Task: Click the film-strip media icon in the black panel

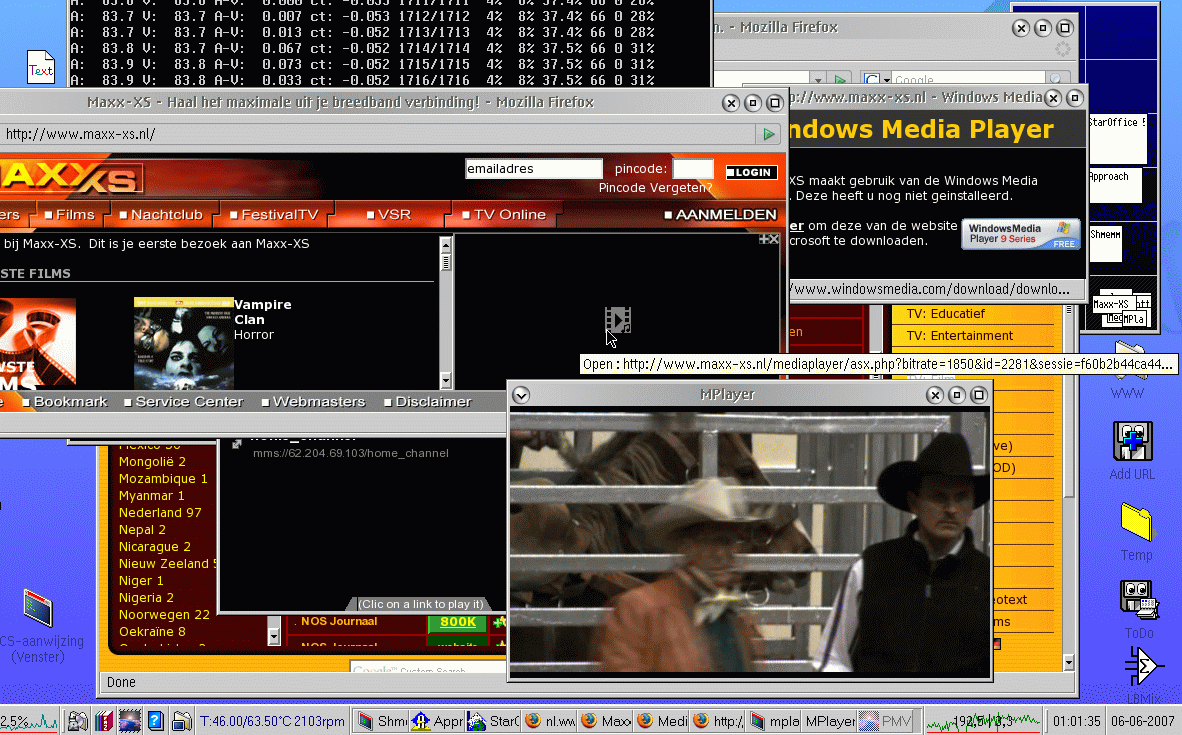Action: coord(617,320)
